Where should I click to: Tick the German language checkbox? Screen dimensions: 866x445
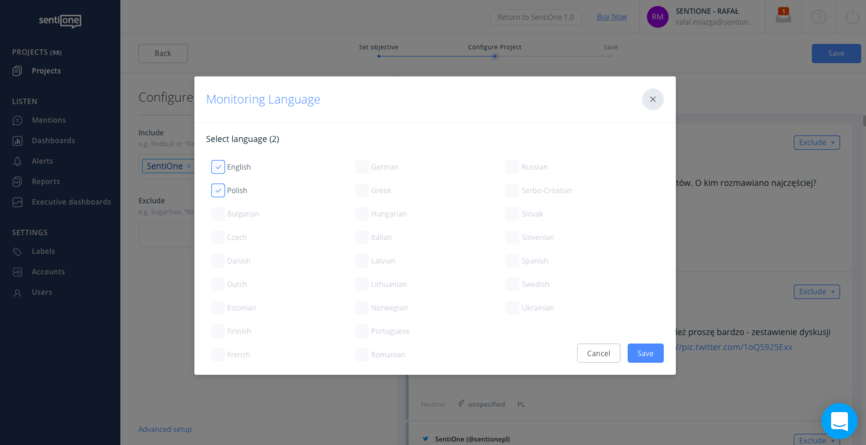click(362, 167)
